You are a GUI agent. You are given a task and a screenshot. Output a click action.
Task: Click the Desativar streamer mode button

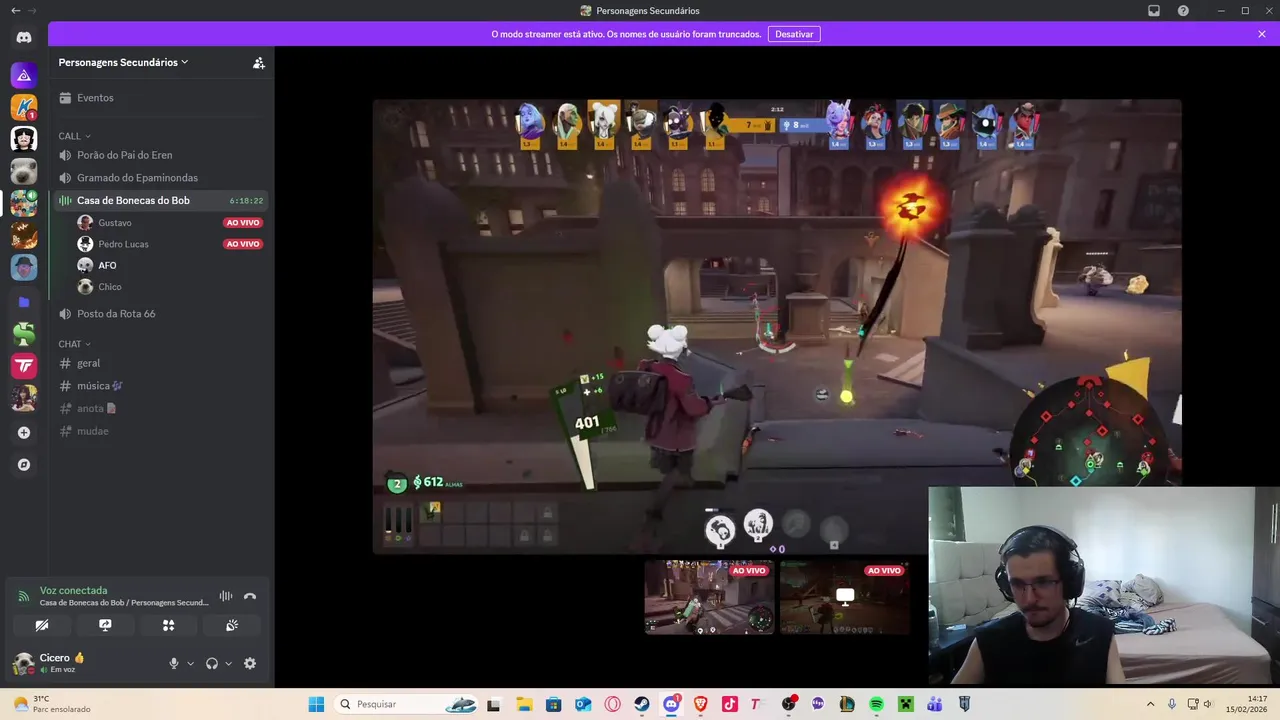[x=794, y=34]
